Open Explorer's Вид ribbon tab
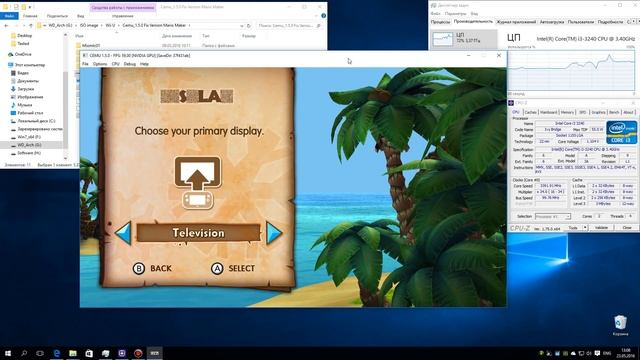The height and width of the screenshot is (360, 640). tap(80, 16)
